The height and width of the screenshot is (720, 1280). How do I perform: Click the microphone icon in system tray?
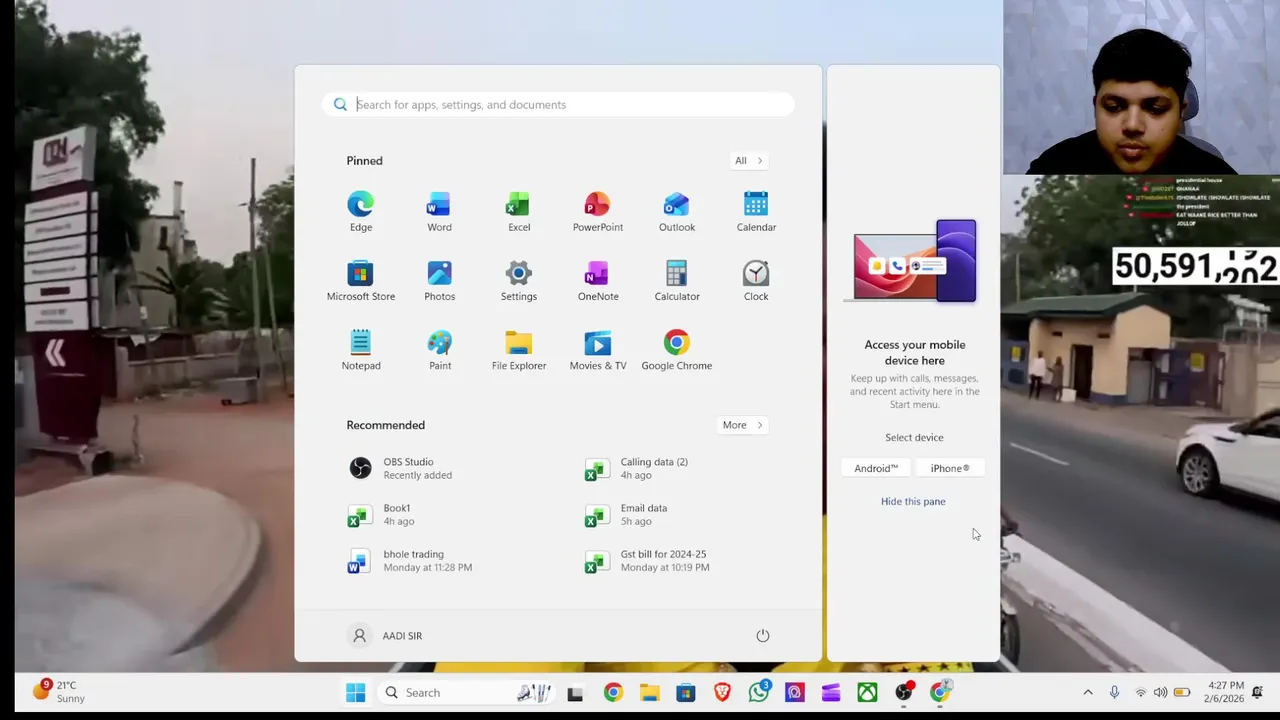click(1114, 692)
